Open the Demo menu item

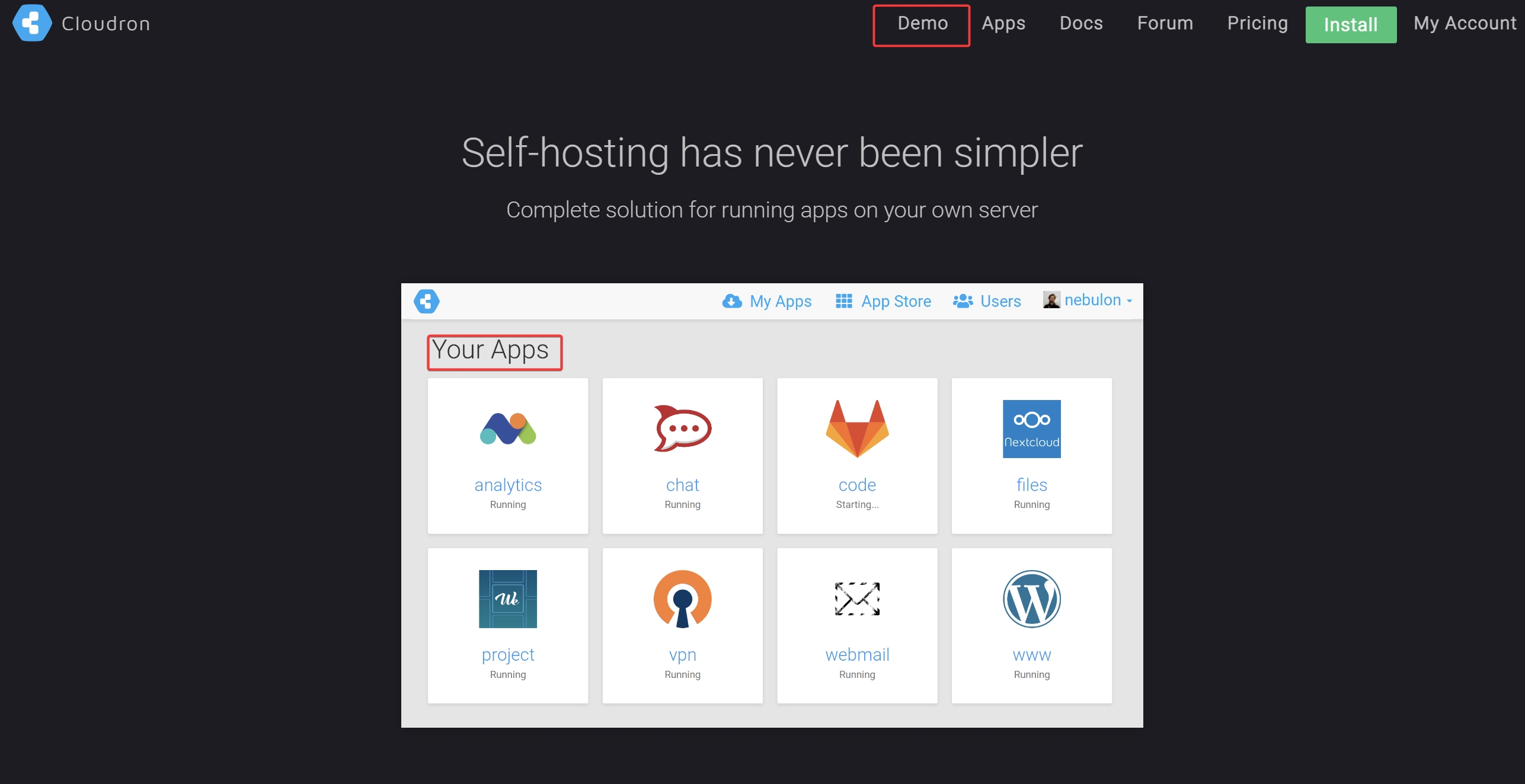coord(922,23)
